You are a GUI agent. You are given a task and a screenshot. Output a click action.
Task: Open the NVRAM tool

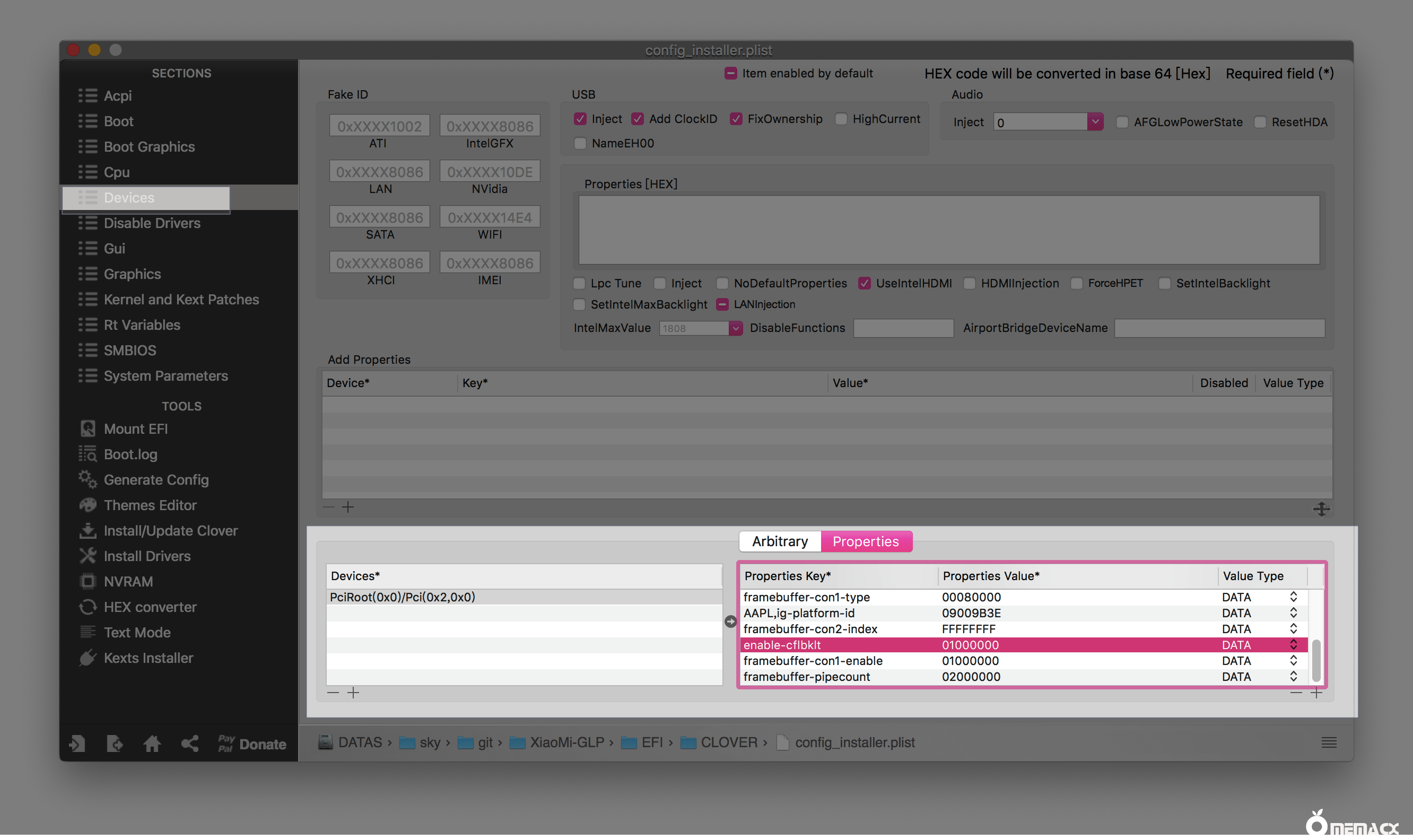coord(128,581)
